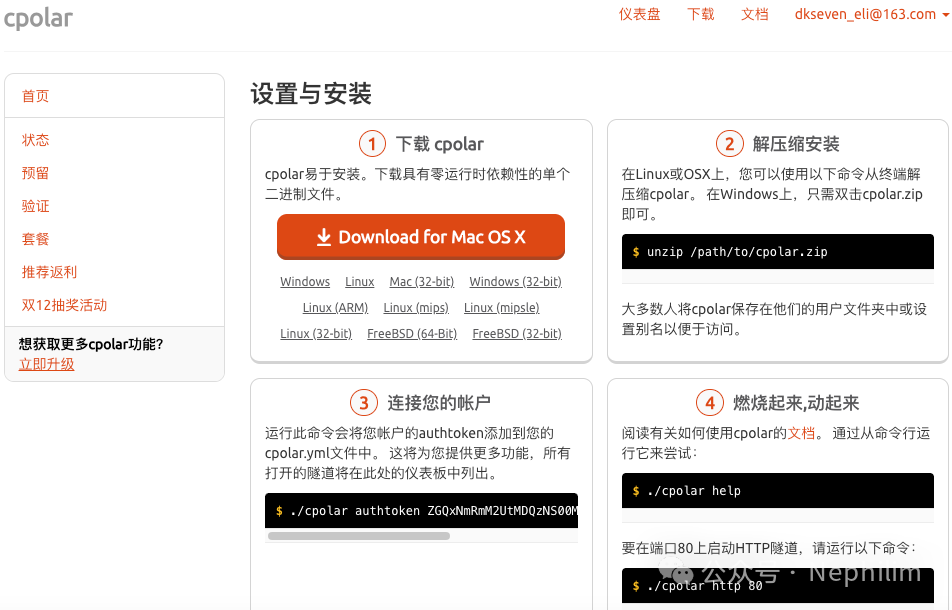This screenshot has width=952, height=610.
Task: Open the 仪表盘 dashboard nav item
Action: 639,15
